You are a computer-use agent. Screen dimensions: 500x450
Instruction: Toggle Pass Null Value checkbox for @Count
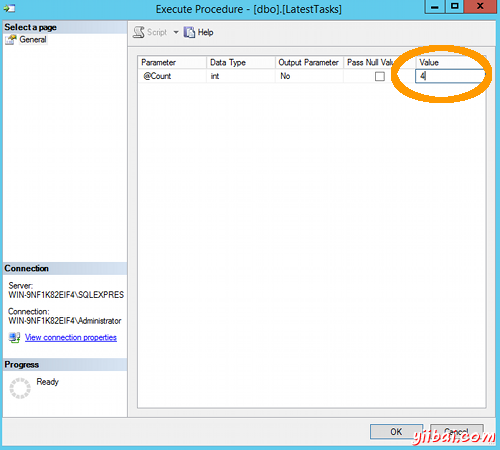(380, 76)
